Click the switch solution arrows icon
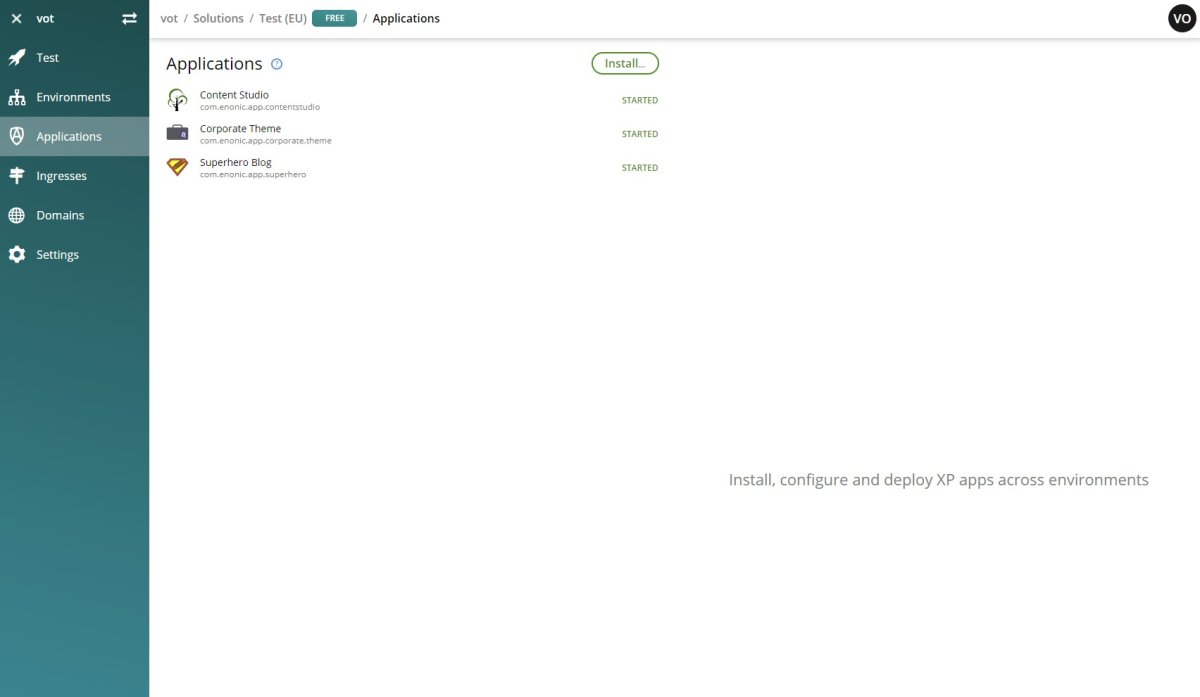Viewport: 1200px width, 697px height. [x=129, y=17]
